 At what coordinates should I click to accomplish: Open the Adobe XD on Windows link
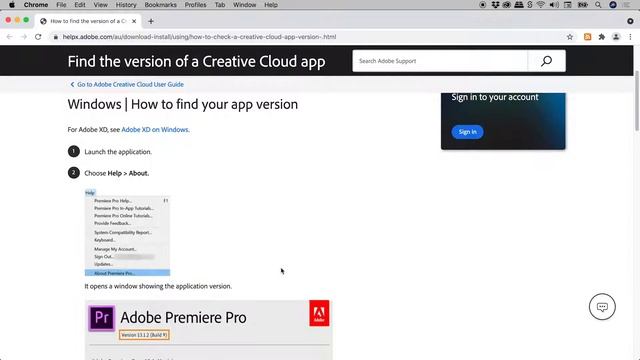pyautogui.click(x=155, y=129)
